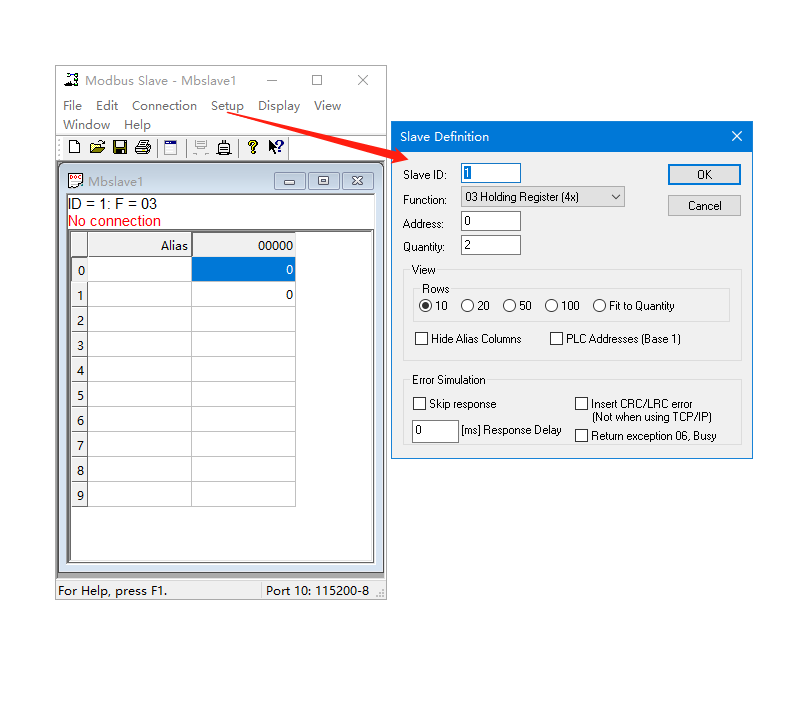
Task: Click the Quantity input field
Action: [491, 245]
